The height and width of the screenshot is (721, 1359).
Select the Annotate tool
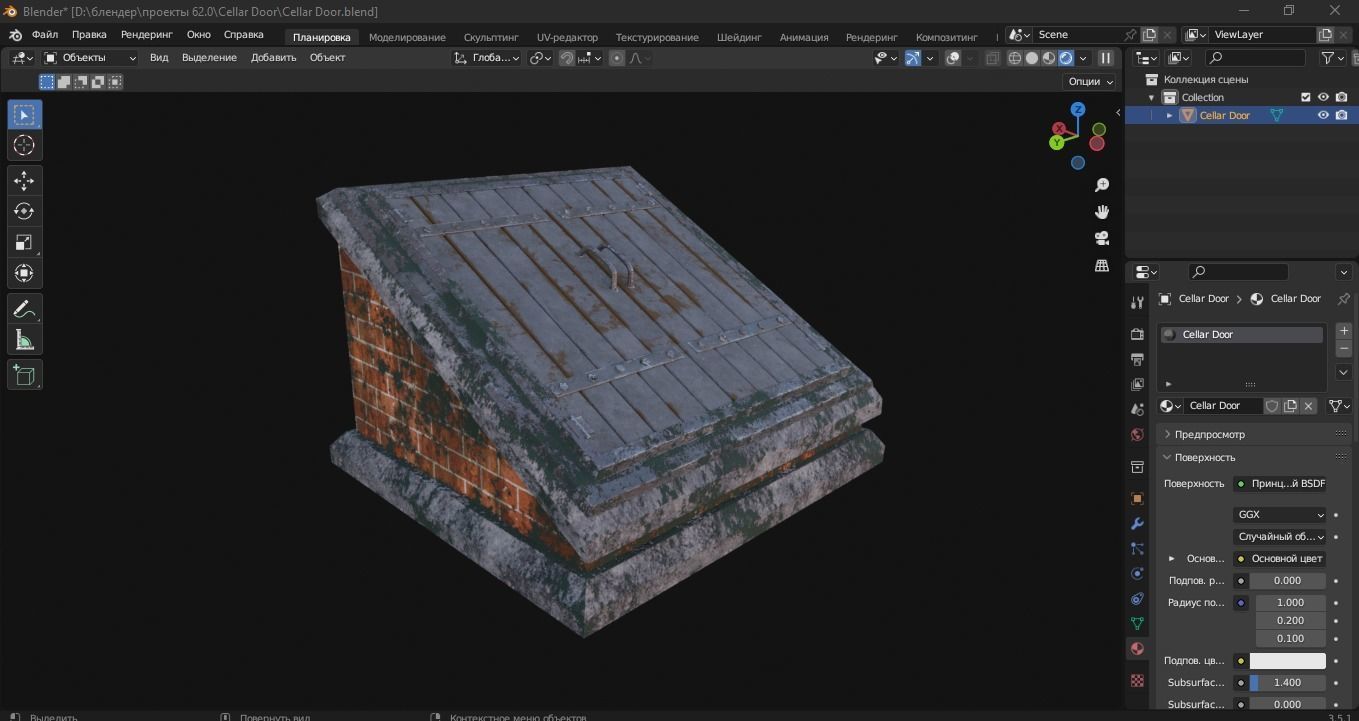click(24, 309)
